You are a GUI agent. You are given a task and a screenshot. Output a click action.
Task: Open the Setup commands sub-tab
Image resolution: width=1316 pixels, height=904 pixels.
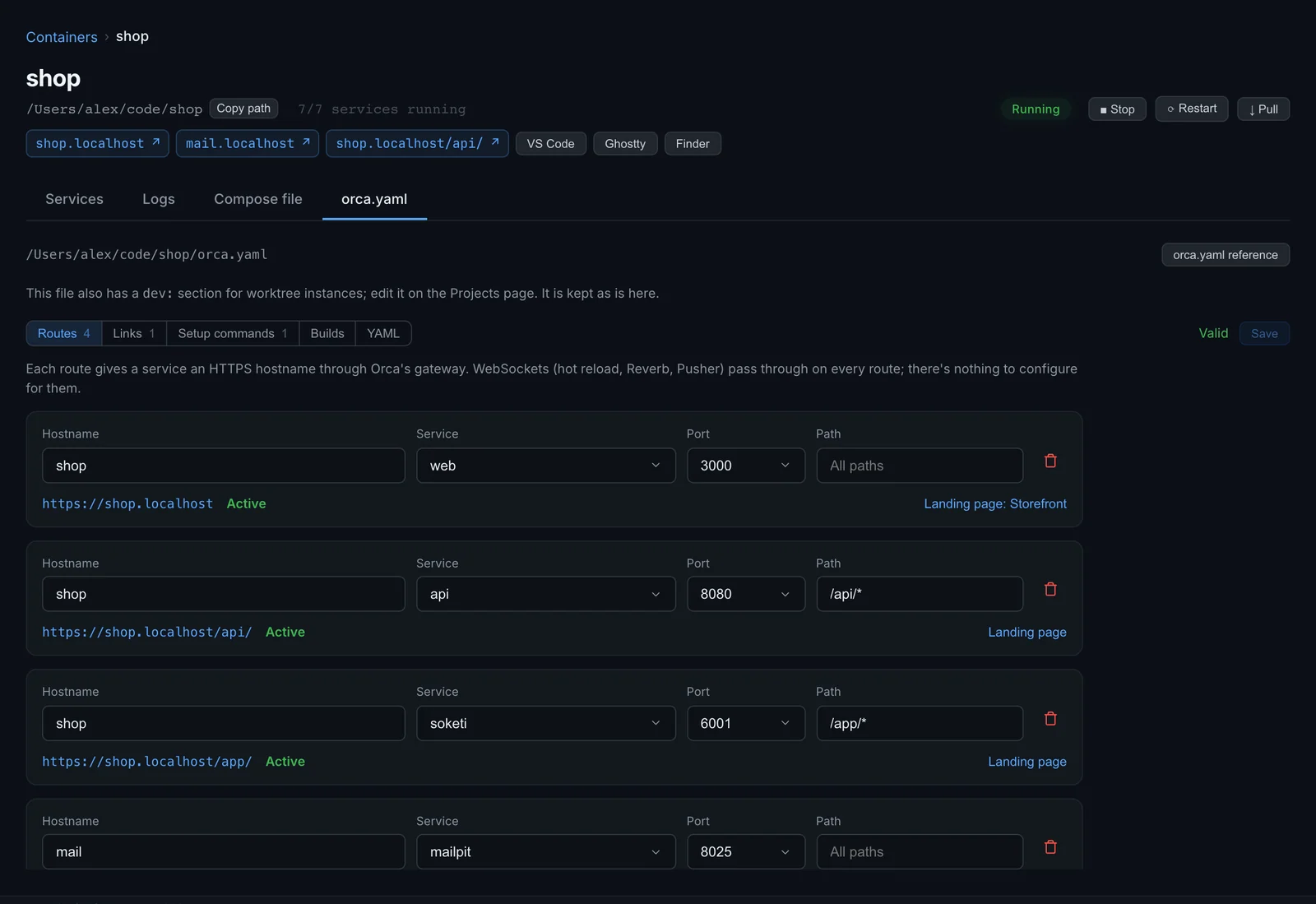[x=233, y=333]
